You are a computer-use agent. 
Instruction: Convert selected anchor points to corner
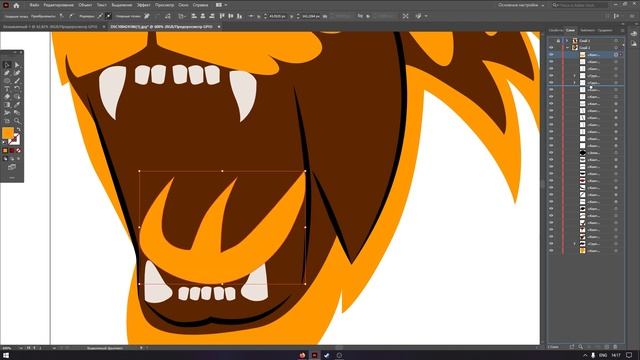[61, 16]
